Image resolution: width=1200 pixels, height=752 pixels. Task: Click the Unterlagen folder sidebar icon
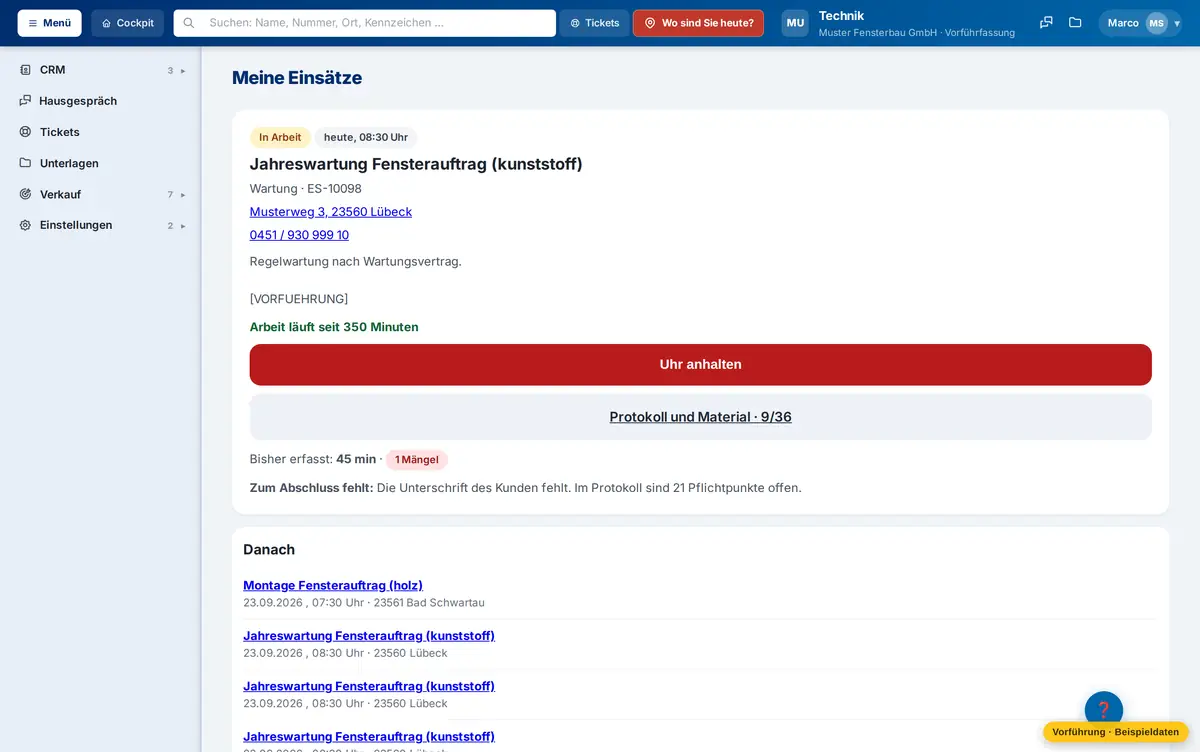[x=26, y=163]
